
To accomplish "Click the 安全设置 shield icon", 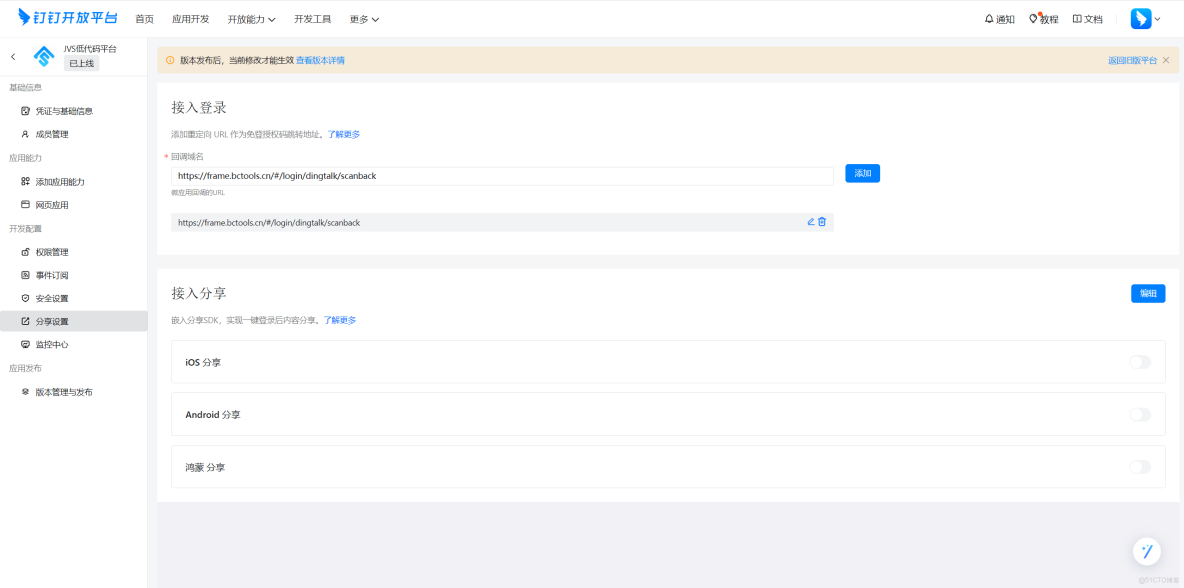I will (25, 298).
